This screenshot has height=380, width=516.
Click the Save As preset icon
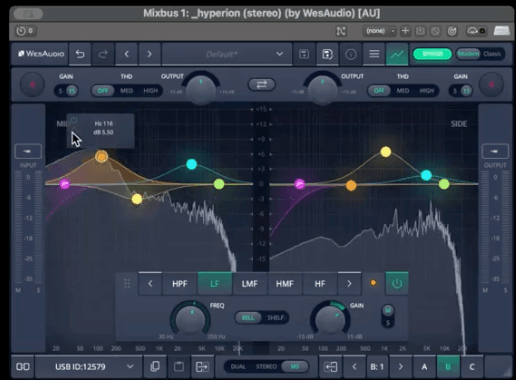point(327,54)
